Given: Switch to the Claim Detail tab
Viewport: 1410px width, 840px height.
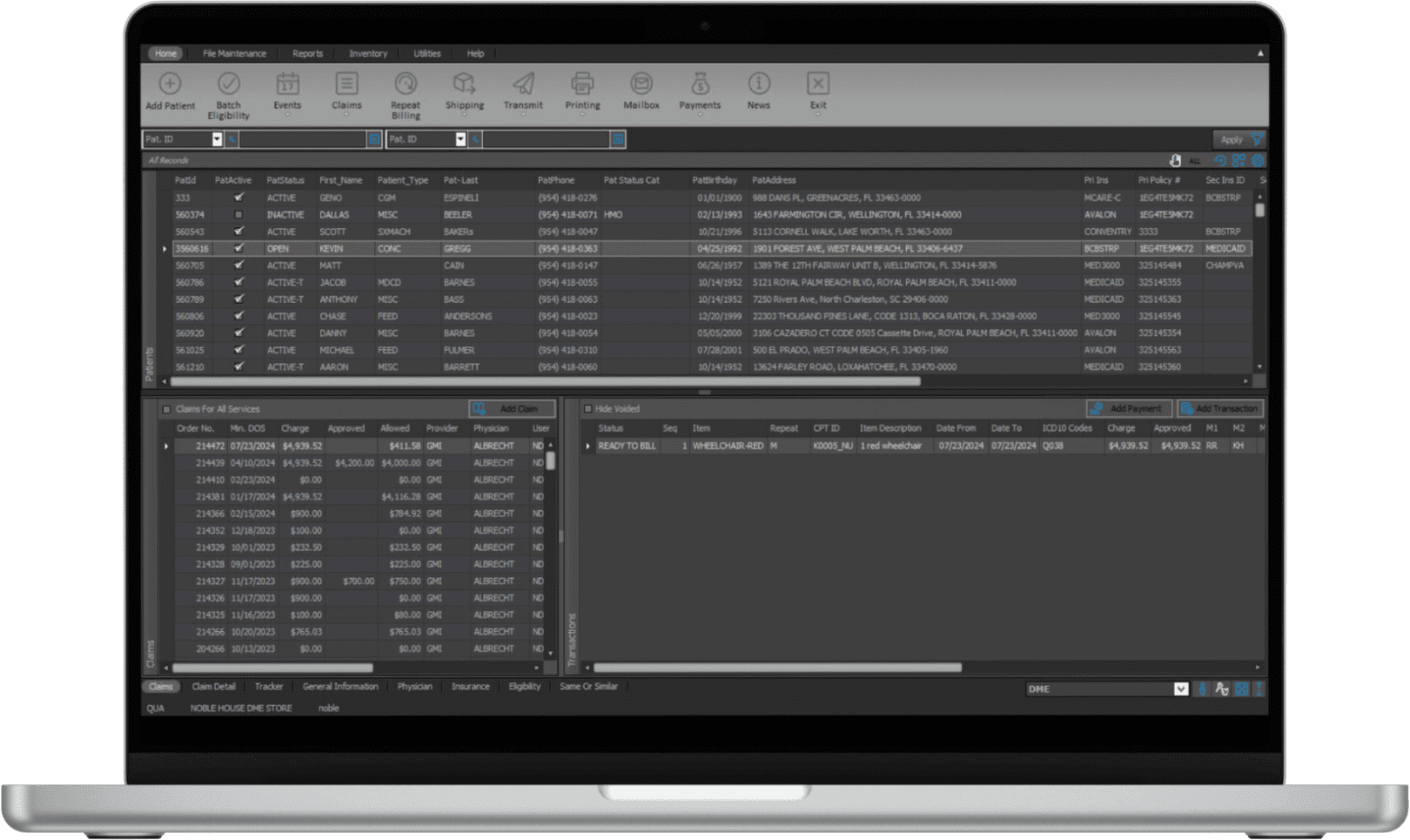Looking at the screenshot, I should 213,686.
